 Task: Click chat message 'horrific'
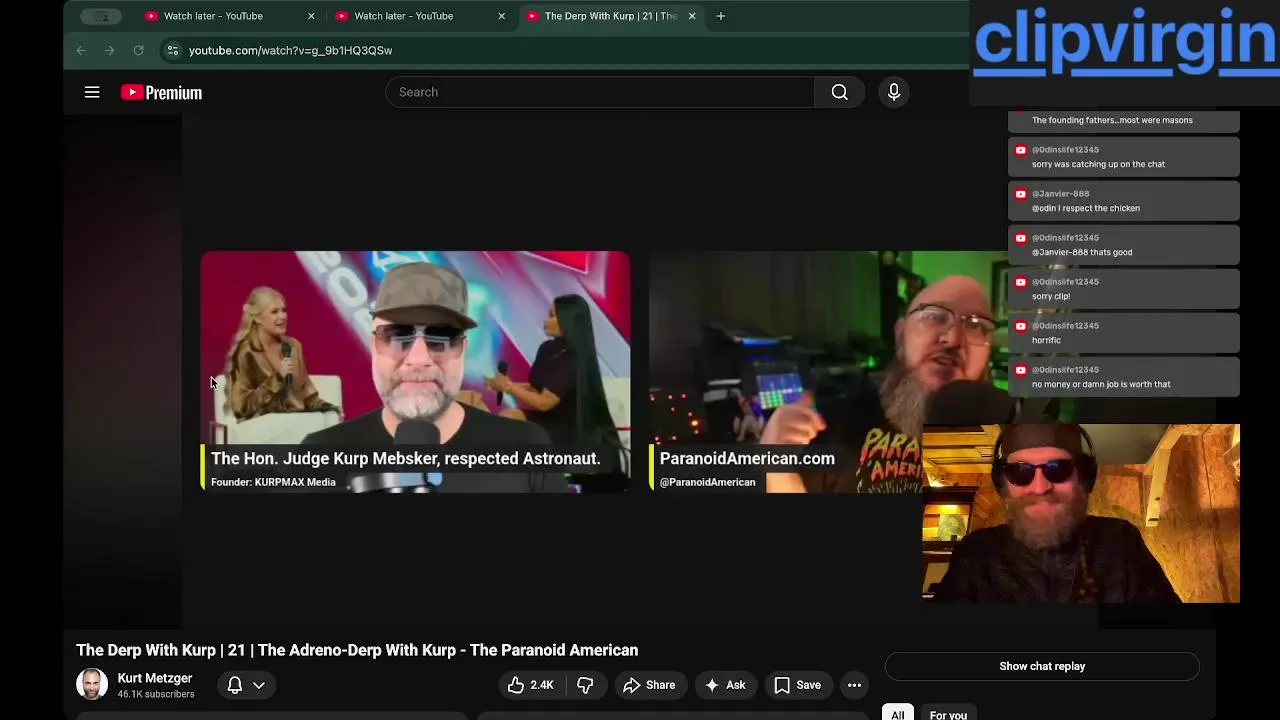(1046, 340)
